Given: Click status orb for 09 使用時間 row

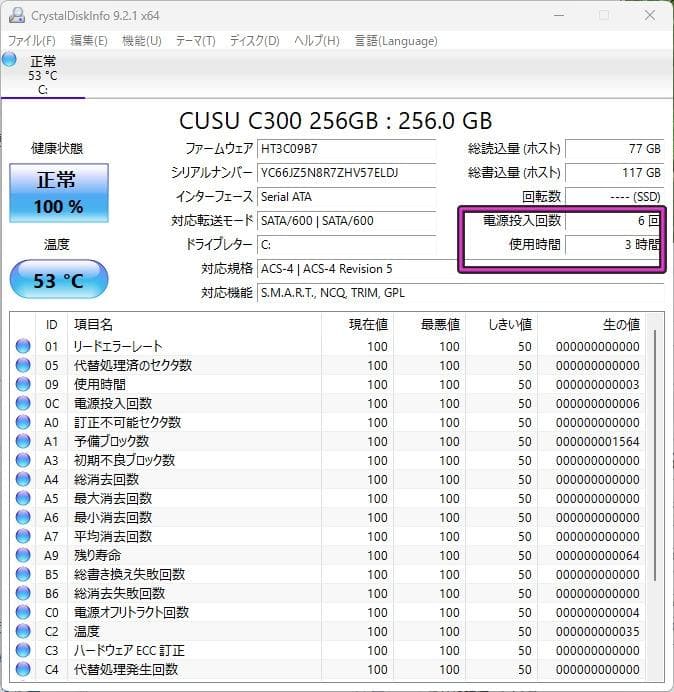Looking at the screenshot, I should (23, 384).
